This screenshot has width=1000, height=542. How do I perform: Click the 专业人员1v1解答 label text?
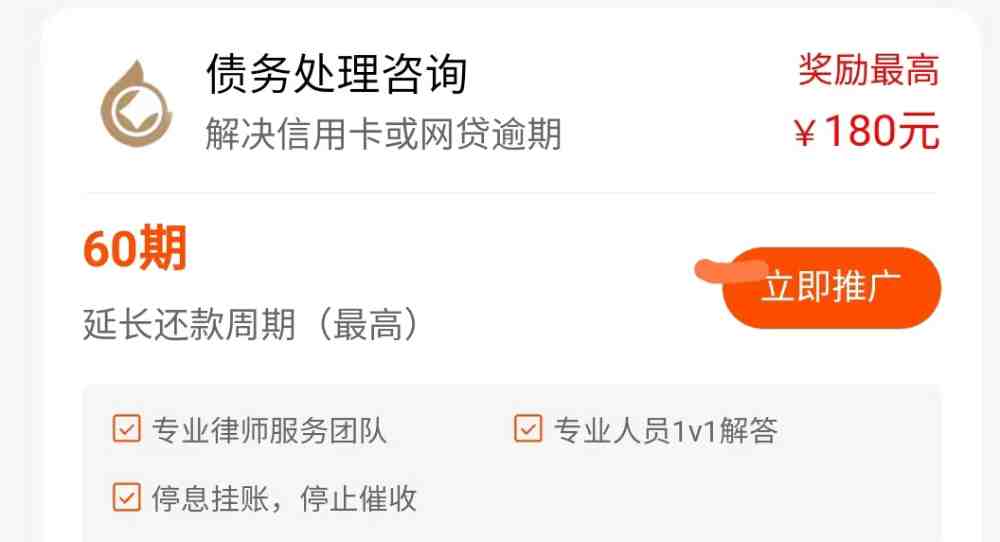click(x=665, y=430)
